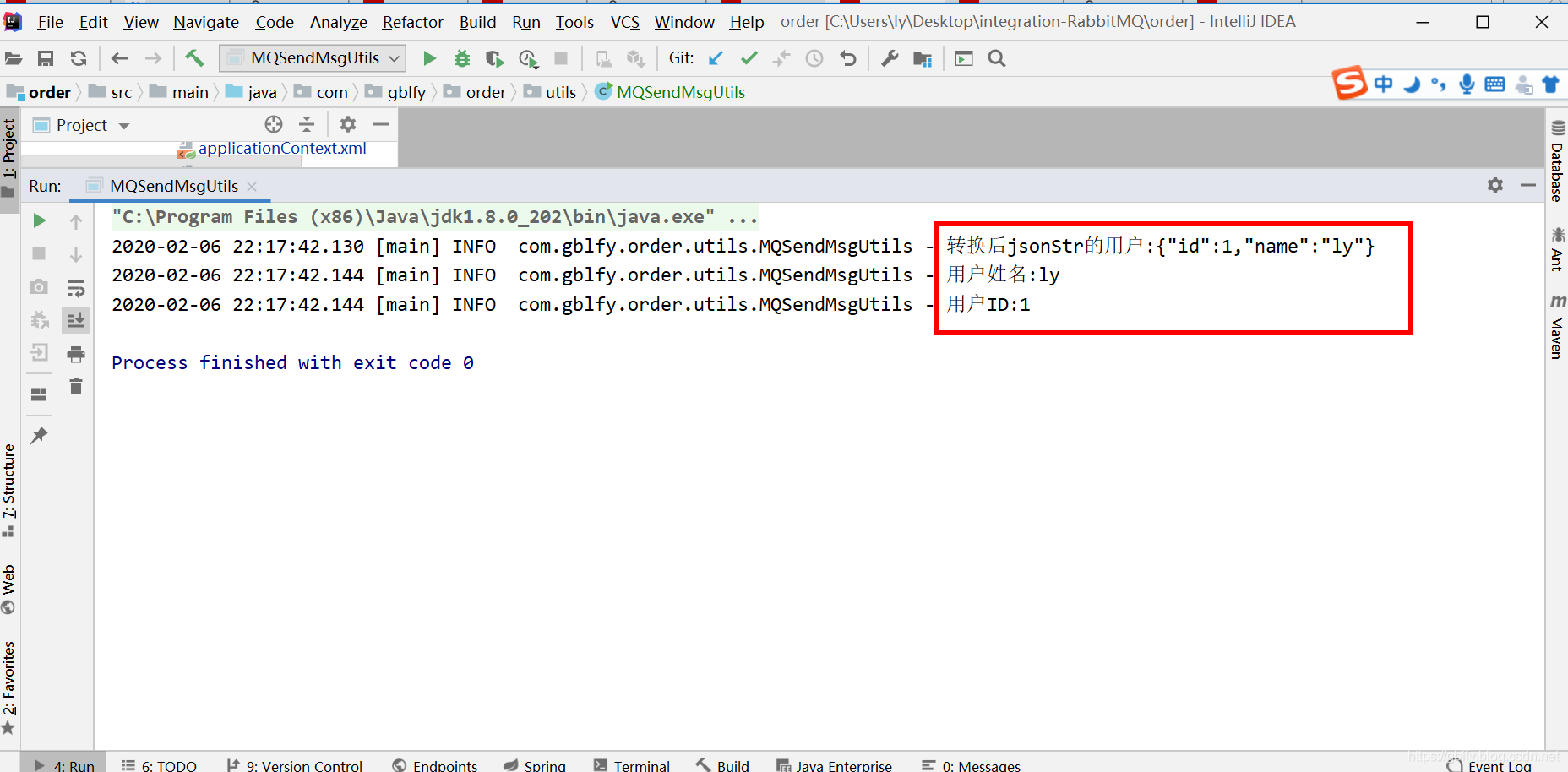The width and height of the screenshot is (1568, 772).
Task: Open the Database side panel
Action: (1557, 161)
